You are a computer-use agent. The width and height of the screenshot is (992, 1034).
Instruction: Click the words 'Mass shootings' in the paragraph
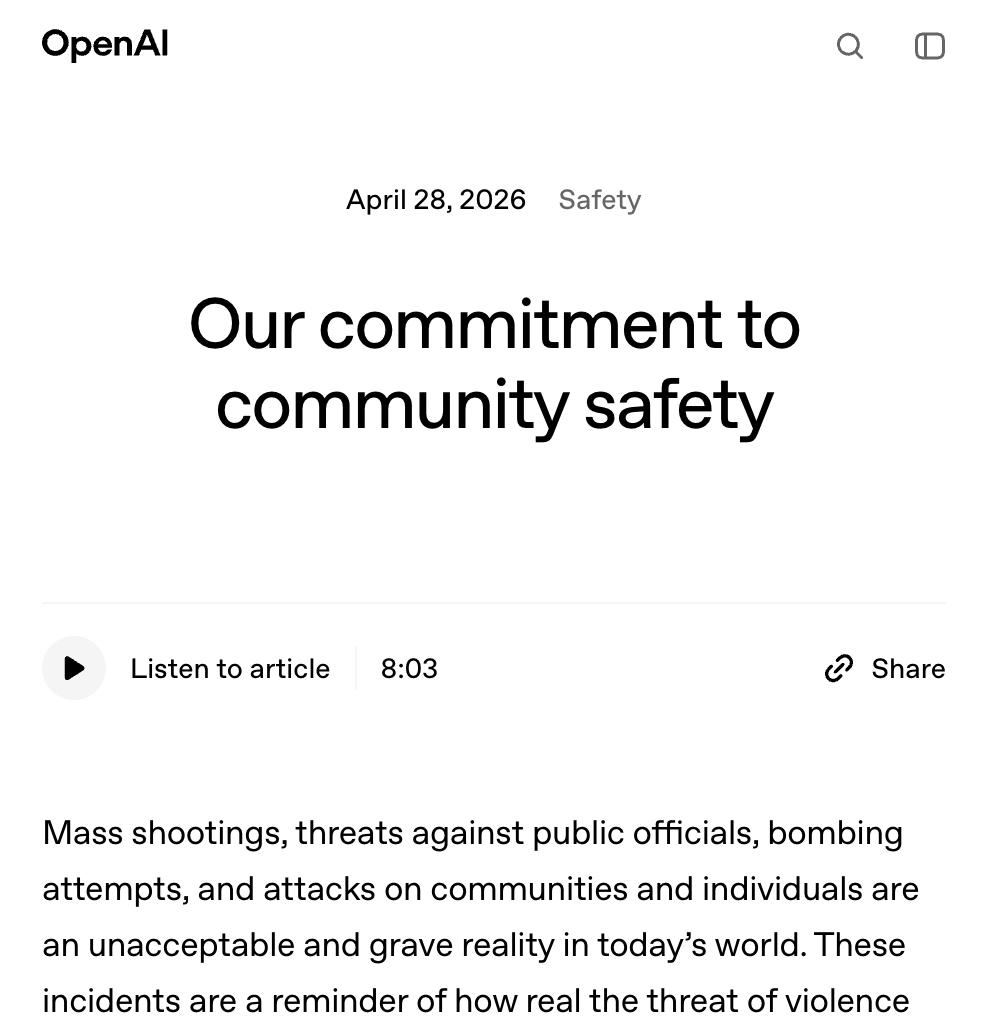[165, 834]
